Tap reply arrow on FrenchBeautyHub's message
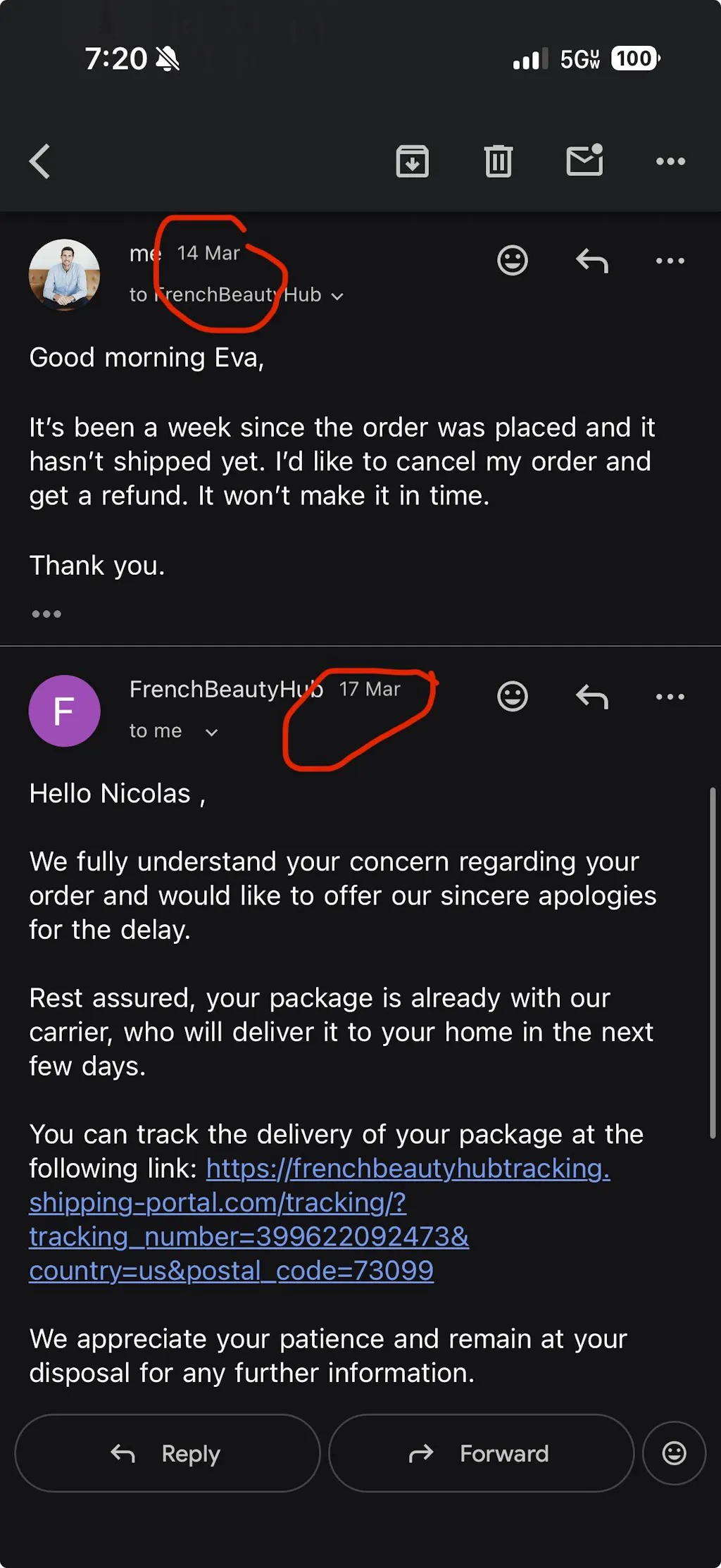This screenshot has width=721, height=1568. (x=591, y=697)
